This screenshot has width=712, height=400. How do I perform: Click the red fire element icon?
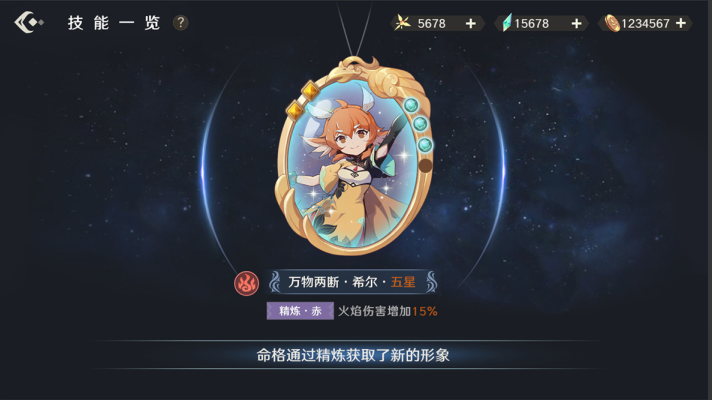[x=246, y=283]
